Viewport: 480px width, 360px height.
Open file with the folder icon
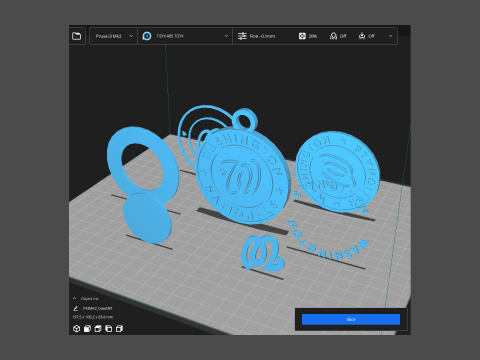77,36
